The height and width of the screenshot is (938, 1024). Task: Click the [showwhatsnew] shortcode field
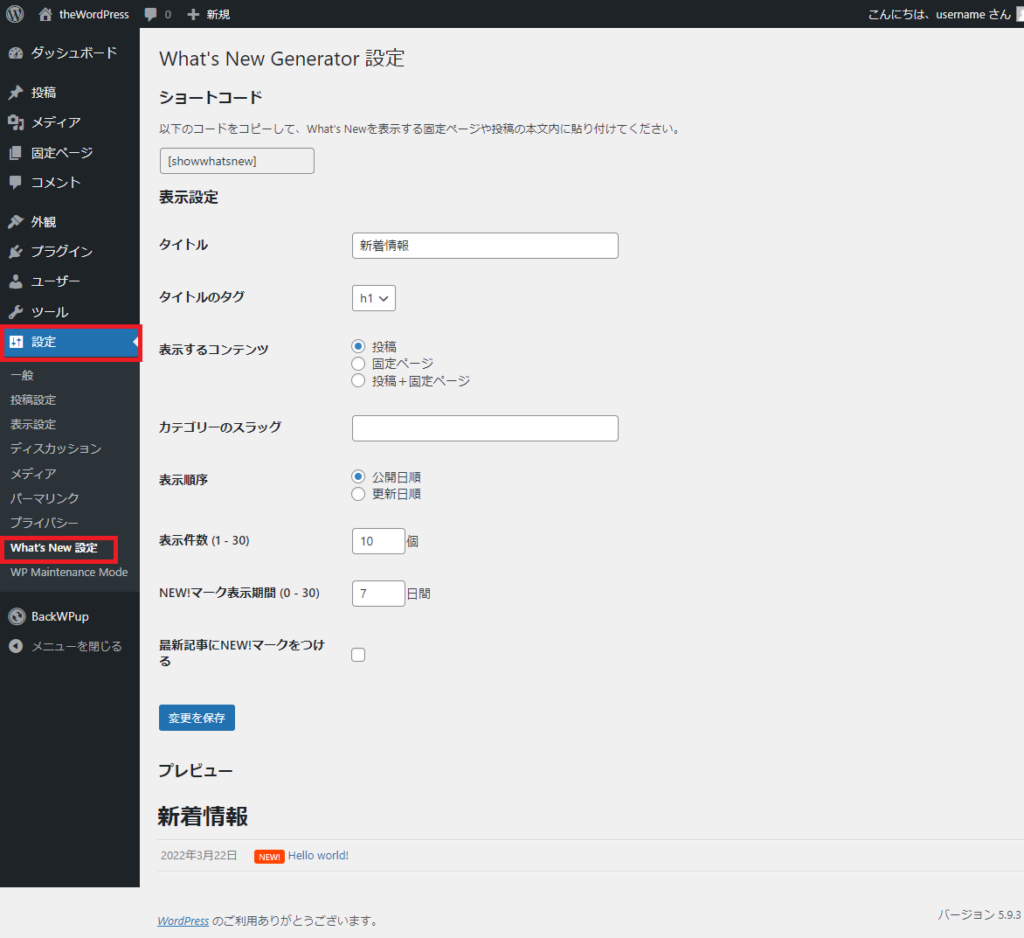click(237, 161)
